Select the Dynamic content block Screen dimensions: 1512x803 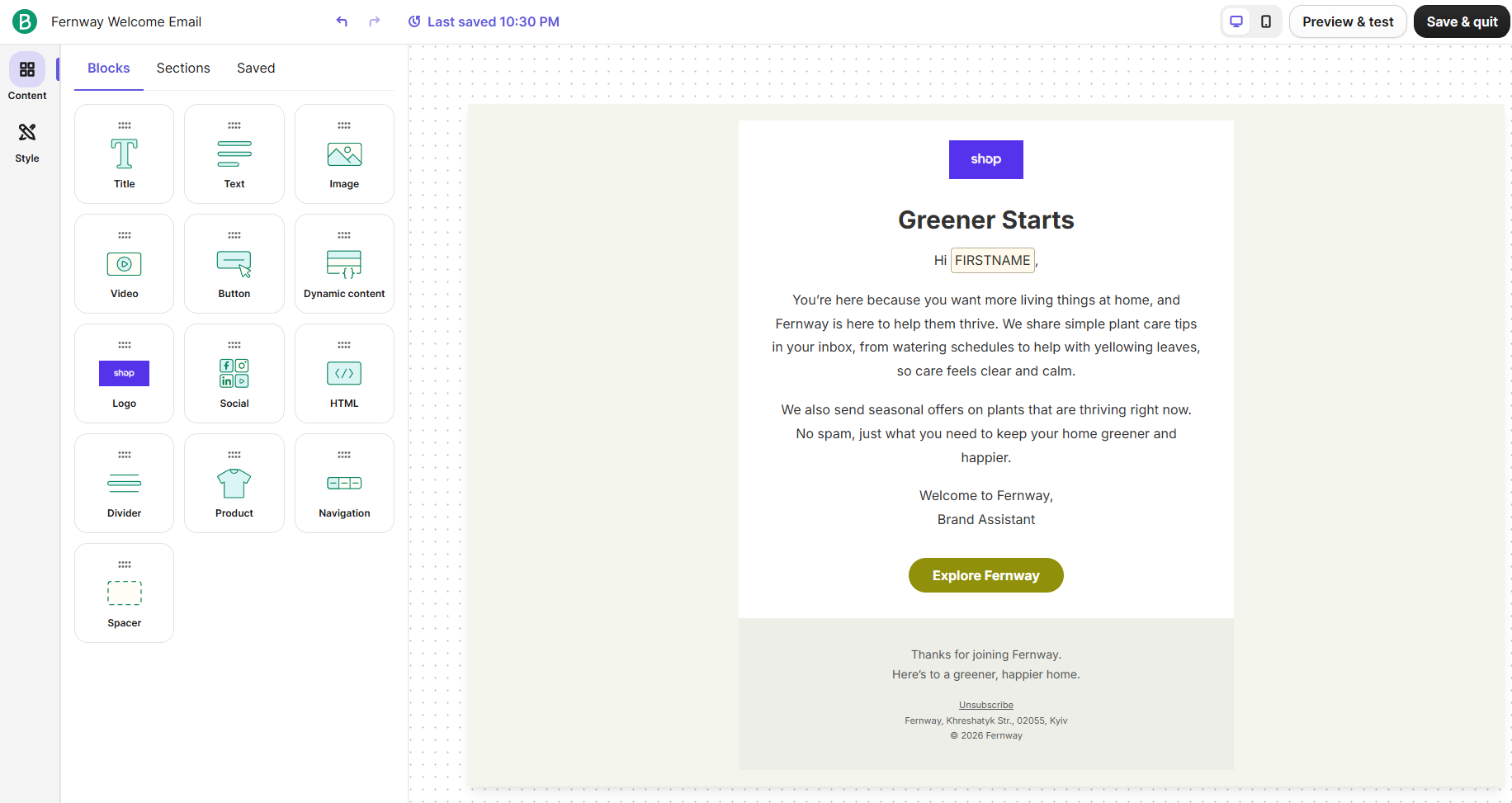coord(344,264)
